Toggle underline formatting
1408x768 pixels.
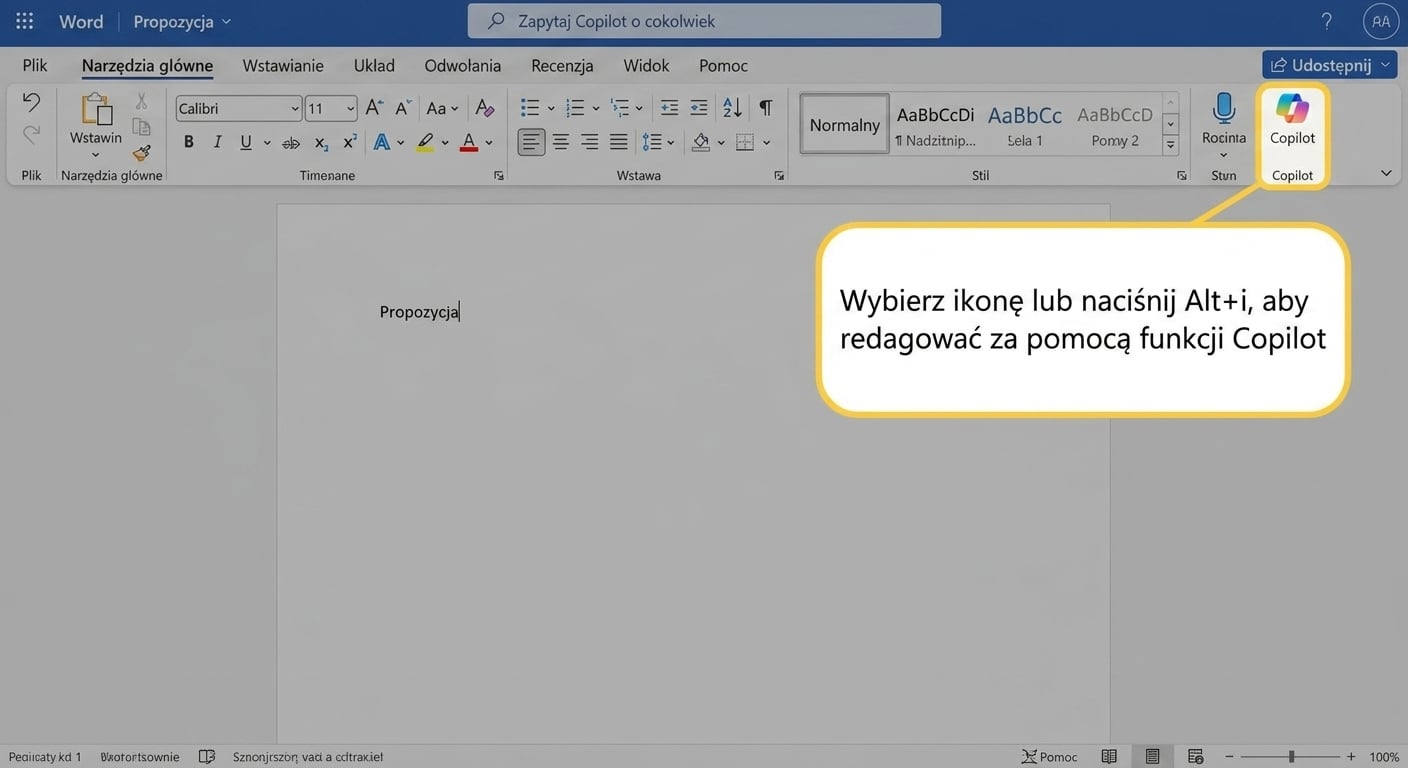coord(246,142)
